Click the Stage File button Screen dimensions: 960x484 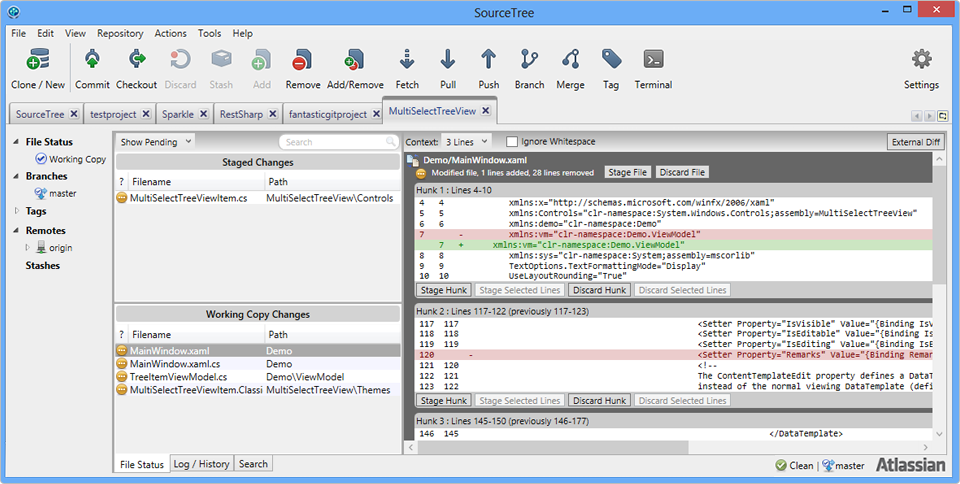click(x=628, y=172)
